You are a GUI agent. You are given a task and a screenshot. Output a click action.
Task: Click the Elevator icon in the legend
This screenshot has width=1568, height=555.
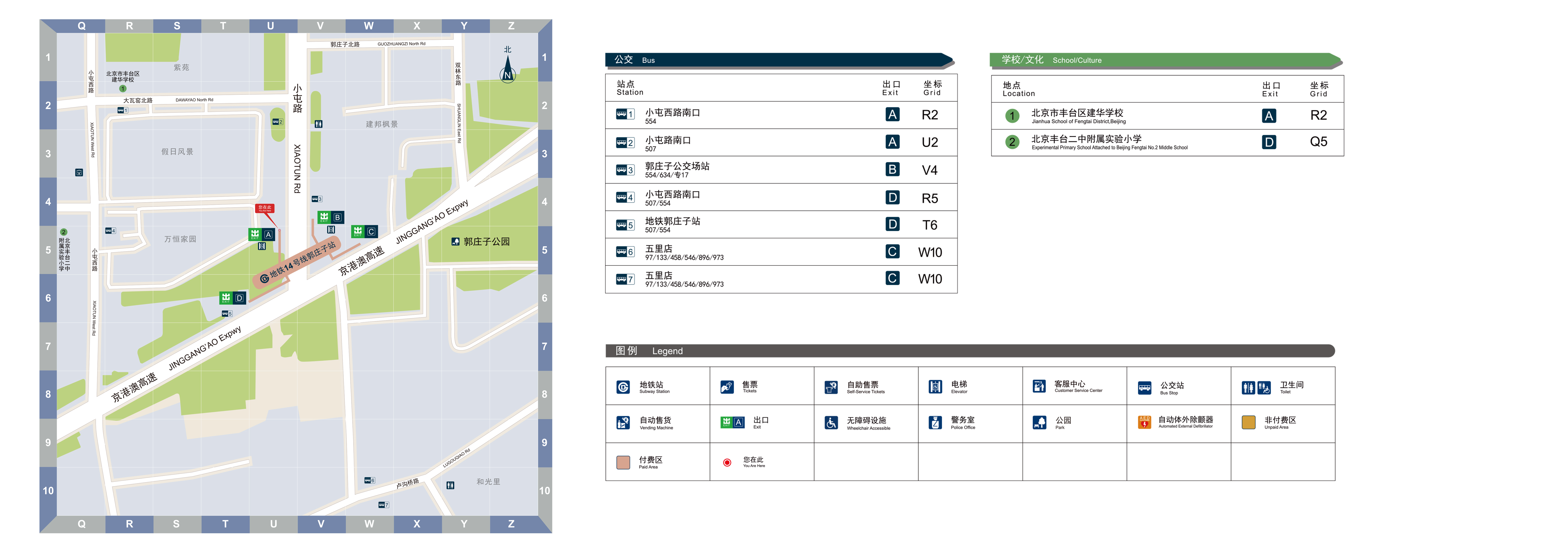tap(935, 387)
